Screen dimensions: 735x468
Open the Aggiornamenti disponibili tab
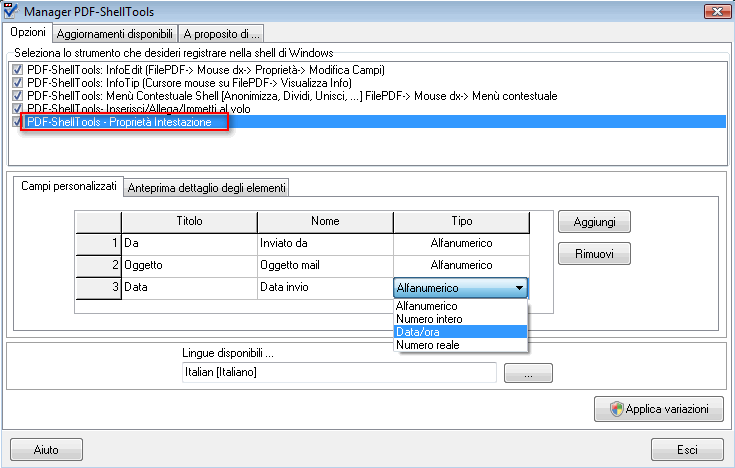point(115,34)
